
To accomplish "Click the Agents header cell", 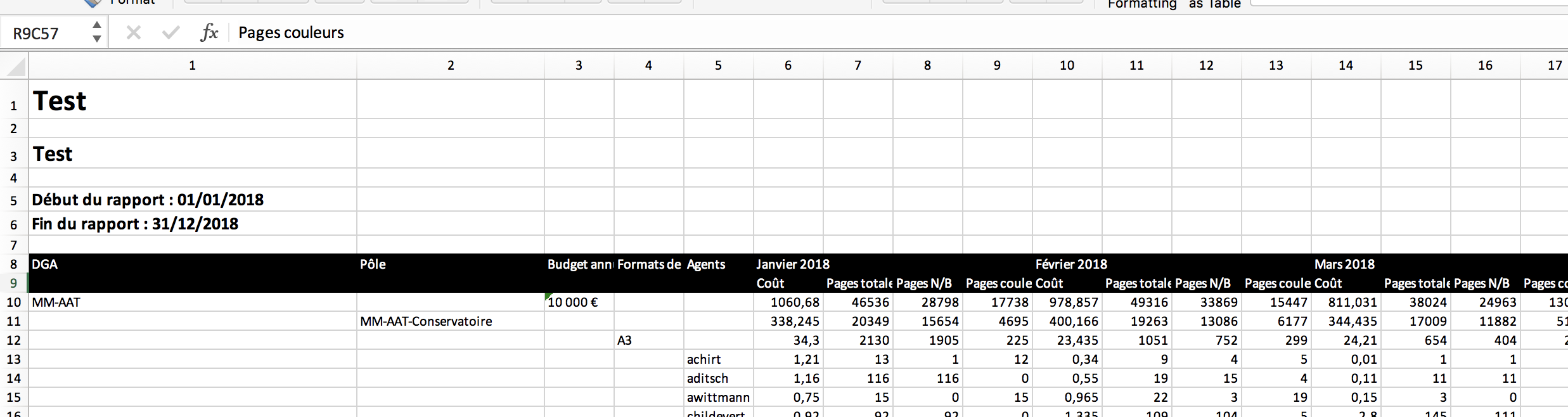I will (719, 264).
